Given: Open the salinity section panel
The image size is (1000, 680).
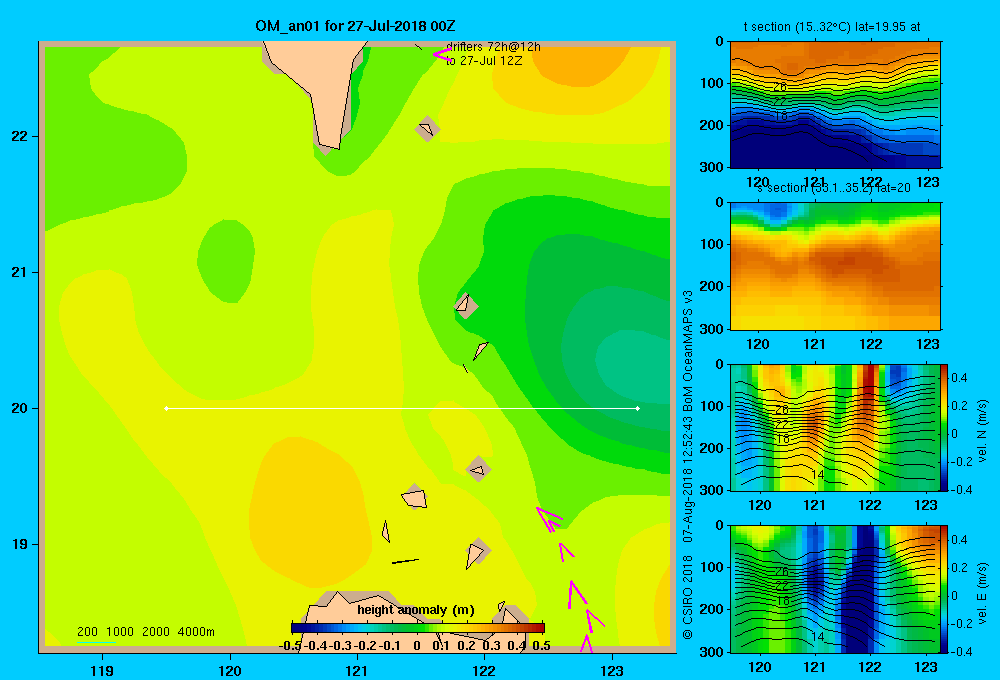Looking at the screenshot, I should coord(835,266).
